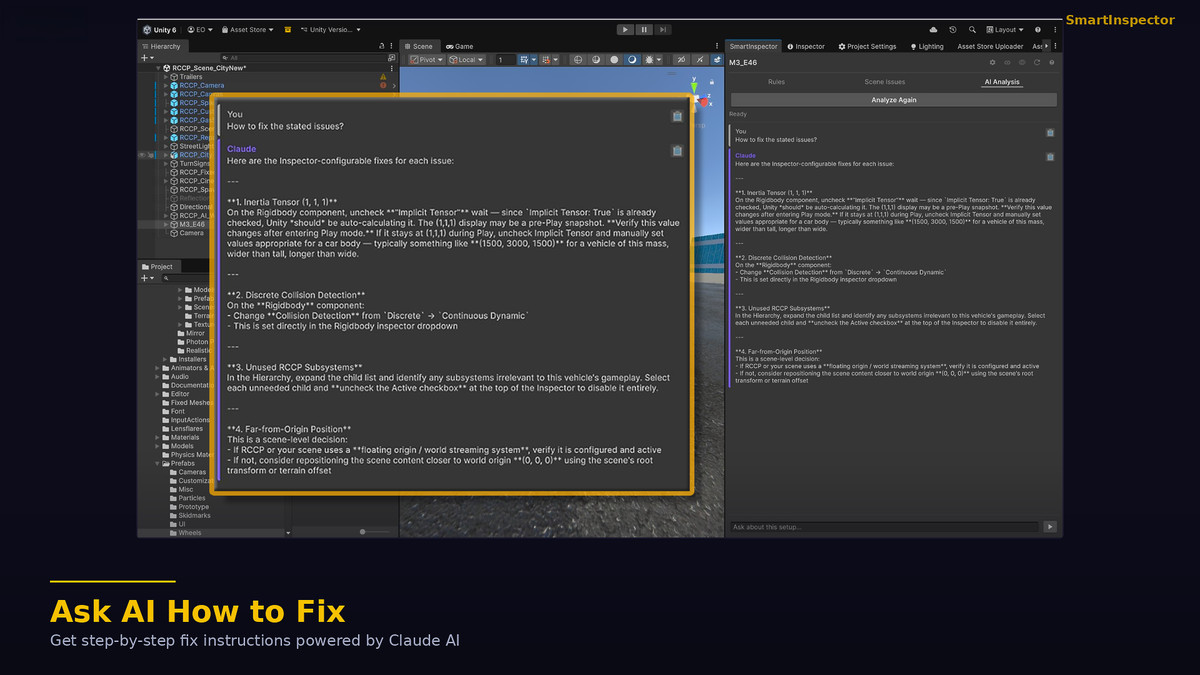
Task: Select Wireframe draw mode in Scene toolbar
Action: point(577,60)
